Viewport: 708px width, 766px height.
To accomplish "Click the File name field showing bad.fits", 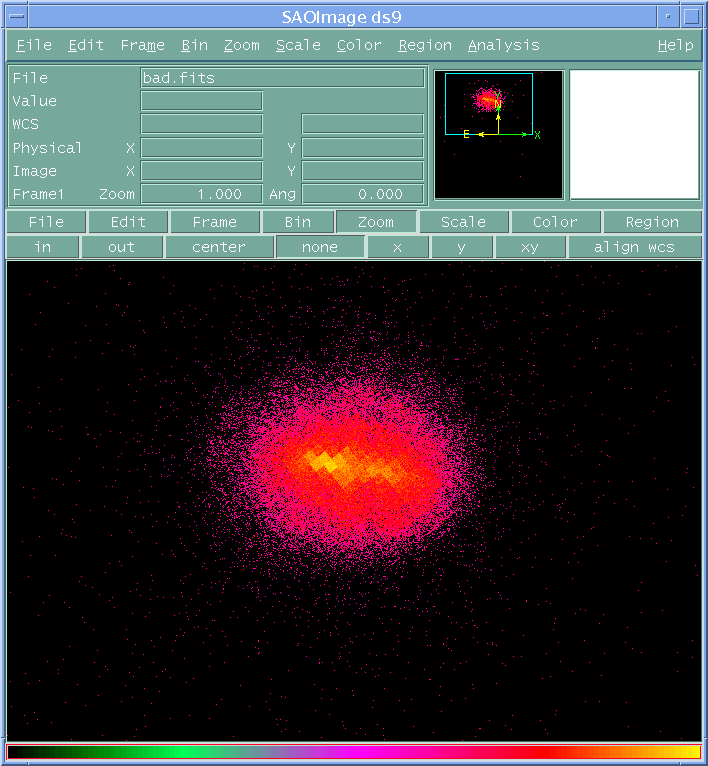I will coord(282,78).
